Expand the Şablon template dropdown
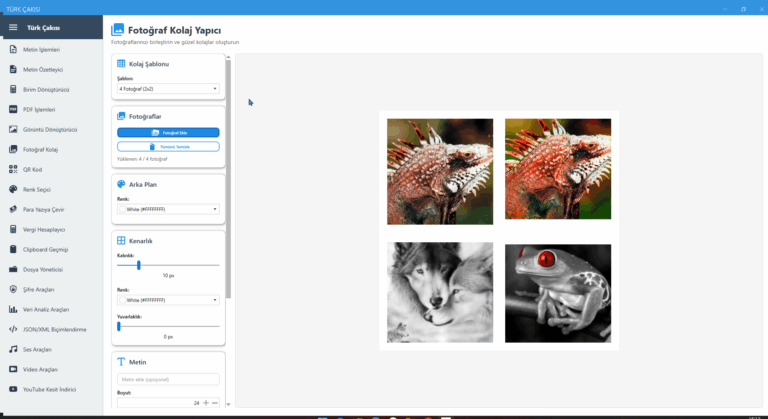Viewport: 768px width, 419px height. click(x=168, y=89)
